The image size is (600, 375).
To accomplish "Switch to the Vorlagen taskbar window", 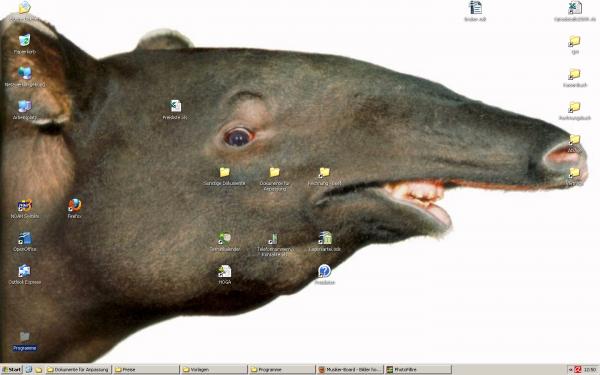I will pyautogui.click(x=214, y=370).
